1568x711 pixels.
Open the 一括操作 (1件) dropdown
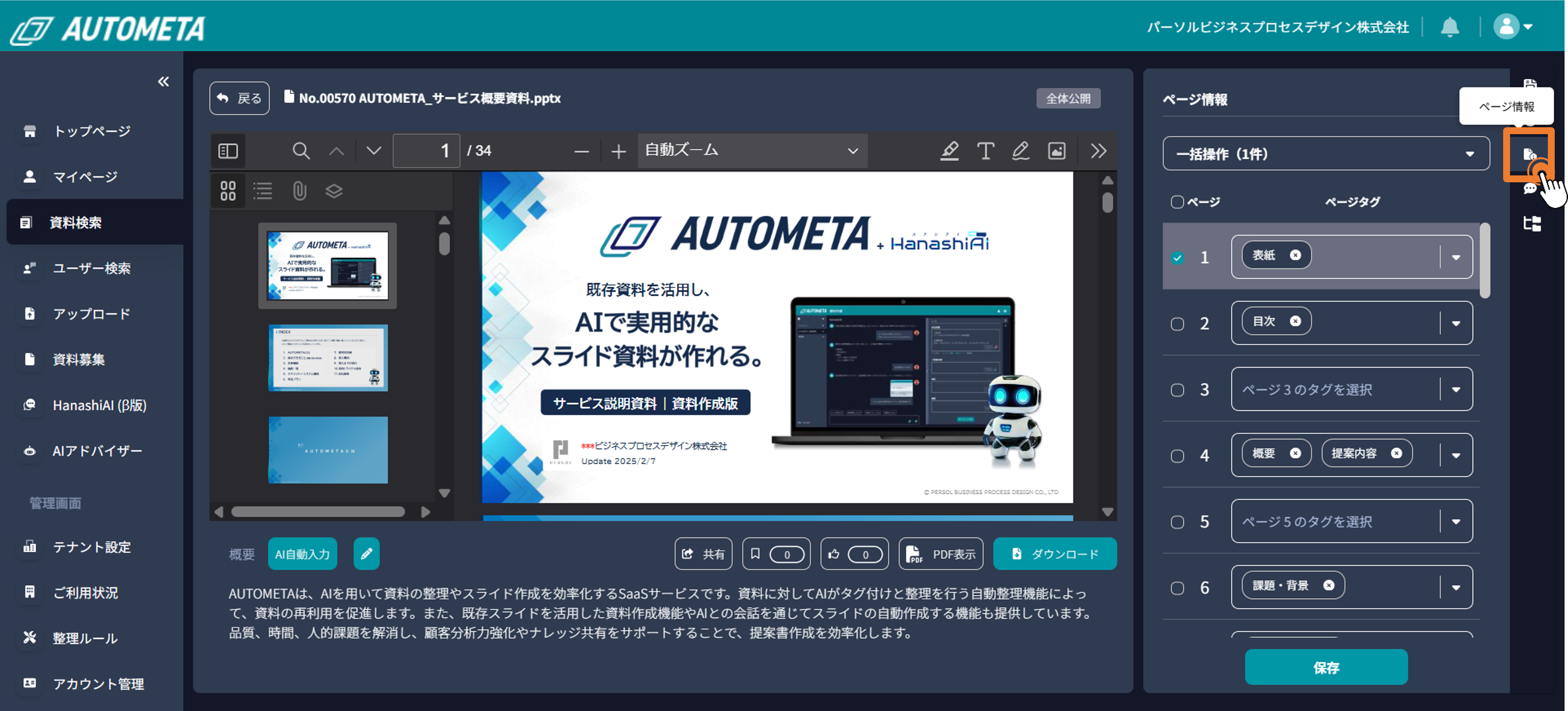[x=1326, y=153]
